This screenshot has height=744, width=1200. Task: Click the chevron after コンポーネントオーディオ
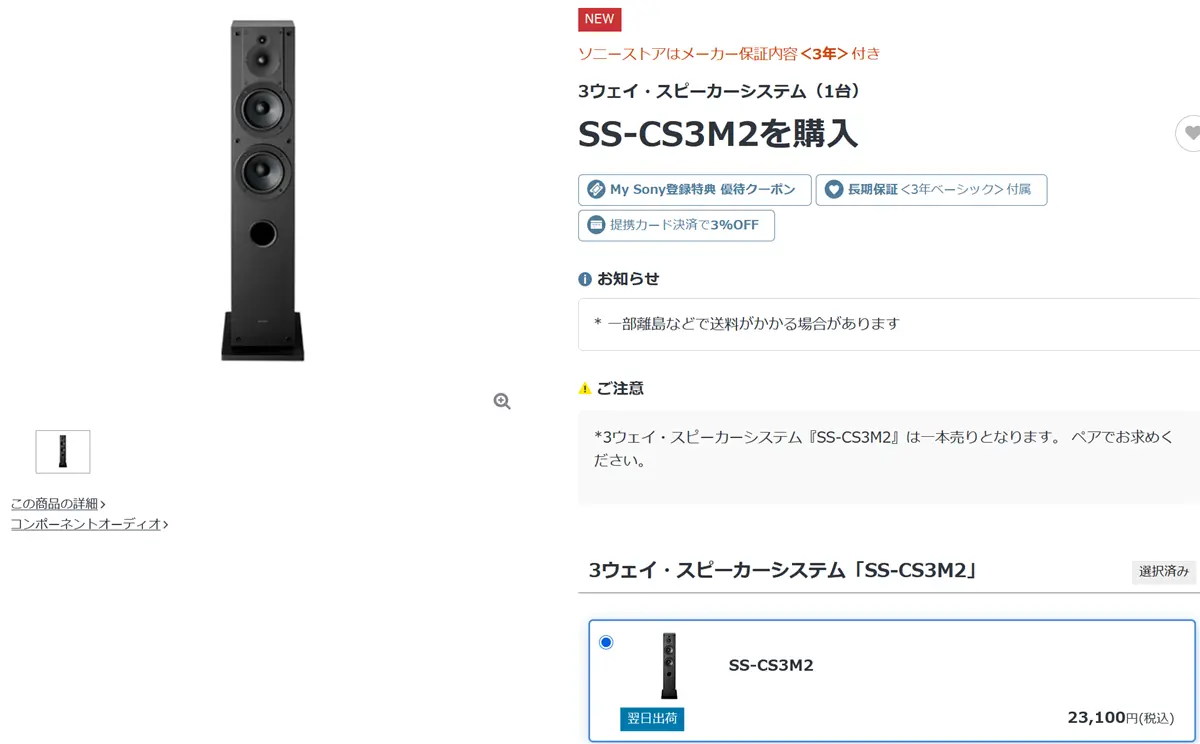165,524
